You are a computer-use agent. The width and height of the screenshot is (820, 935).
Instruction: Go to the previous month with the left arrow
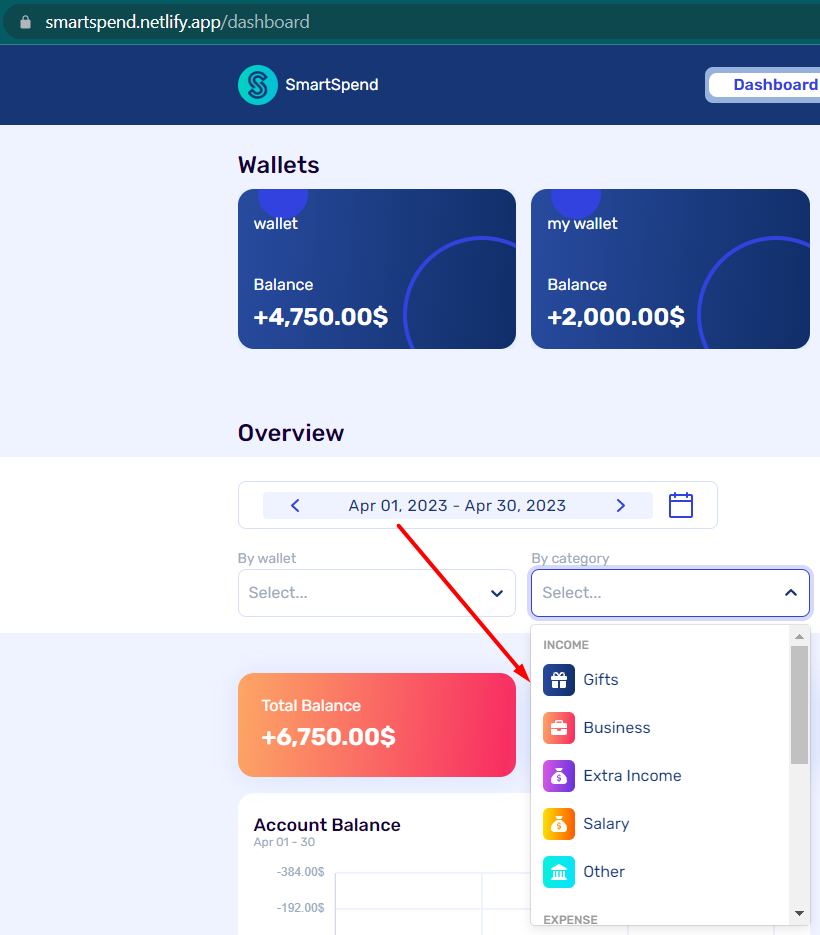click(295, 505)
